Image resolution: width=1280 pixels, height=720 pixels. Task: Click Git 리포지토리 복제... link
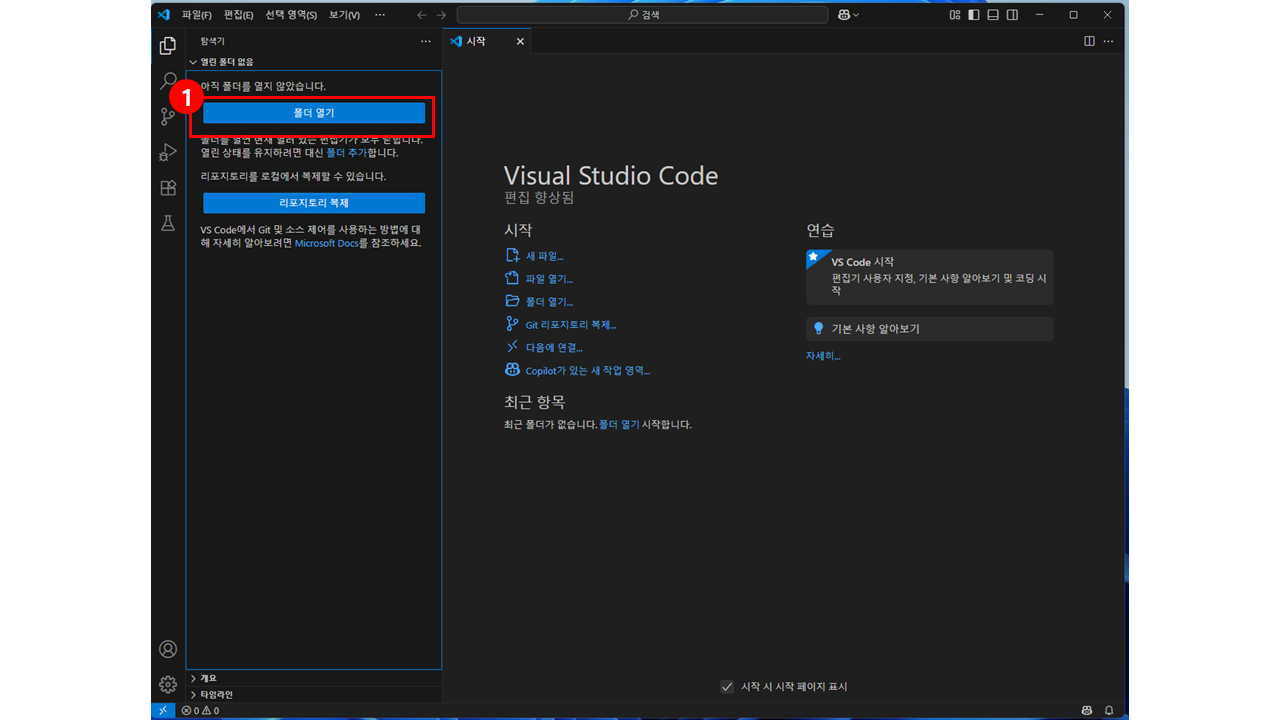coord(571,325)
